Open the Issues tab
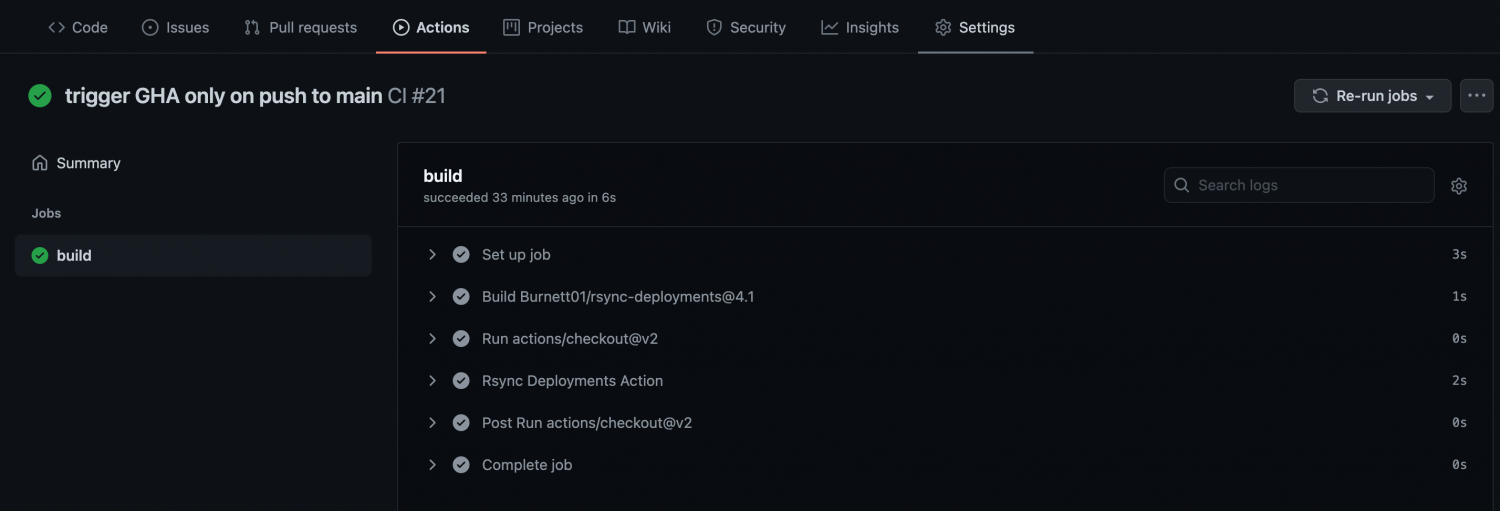The image size is (1500, 511). click(176, 27)
